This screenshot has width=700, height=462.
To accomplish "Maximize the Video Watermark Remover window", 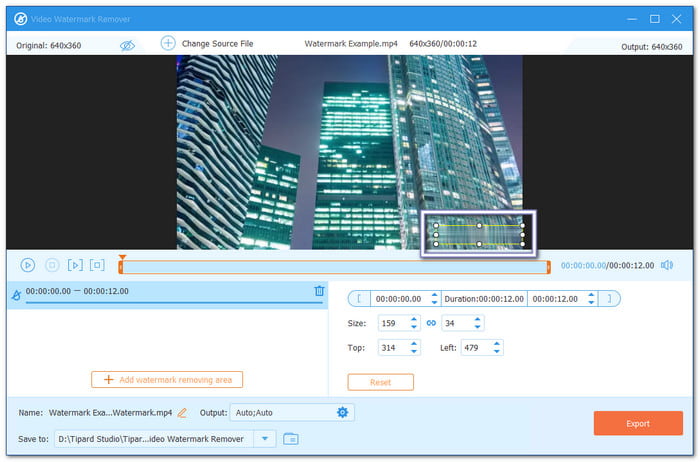I will pos(654,19).
